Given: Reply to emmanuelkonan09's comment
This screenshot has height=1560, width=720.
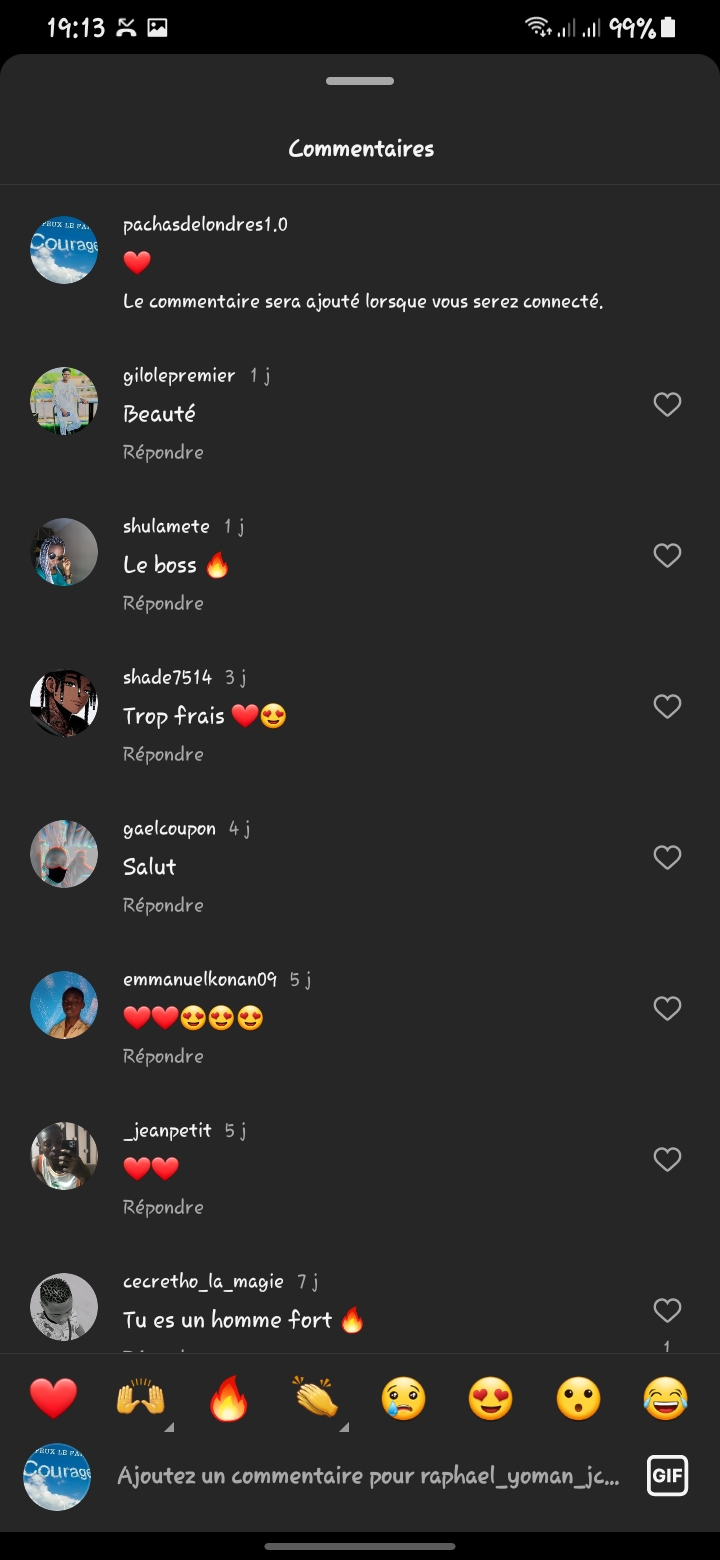Looking at the screenshot, I should click(163, 1056).
